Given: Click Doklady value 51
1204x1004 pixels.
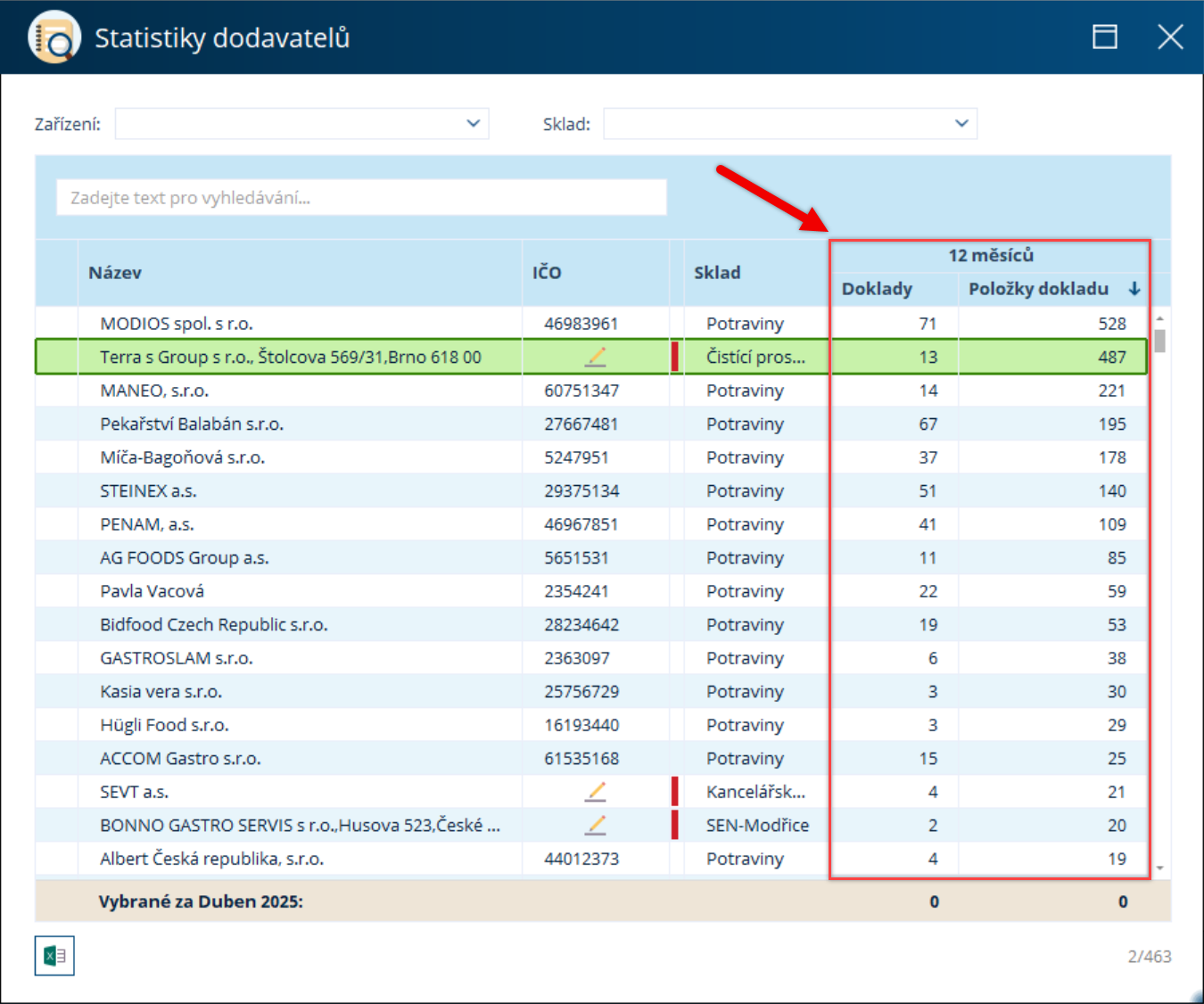Looking at the screenshot, I should click(x=928, y=490).
